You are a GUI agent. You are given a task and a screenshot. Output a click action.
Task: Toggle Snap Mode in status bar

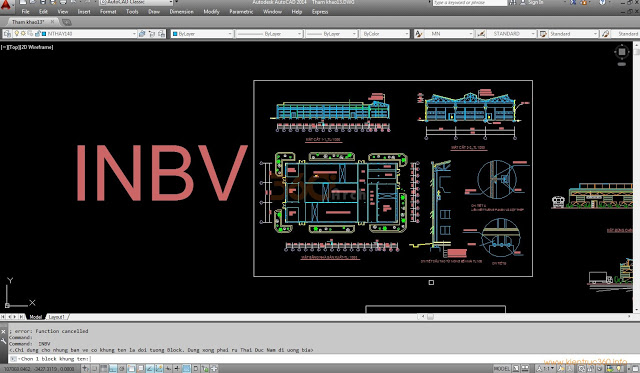pyautogui.click(x=94, y=369)
